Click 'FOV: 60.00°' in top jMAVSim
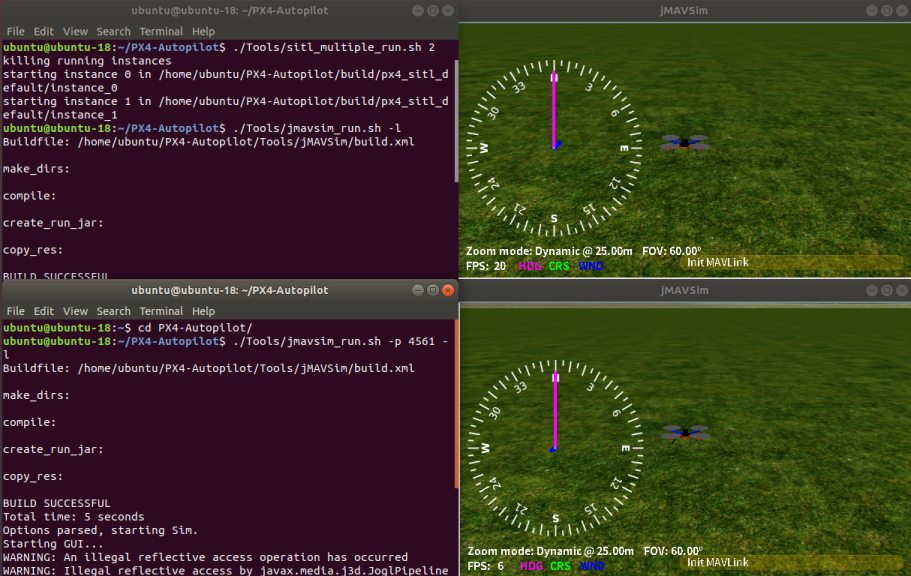Image resolution: width=911 pixels, height=576 pixels. point(672,251)
